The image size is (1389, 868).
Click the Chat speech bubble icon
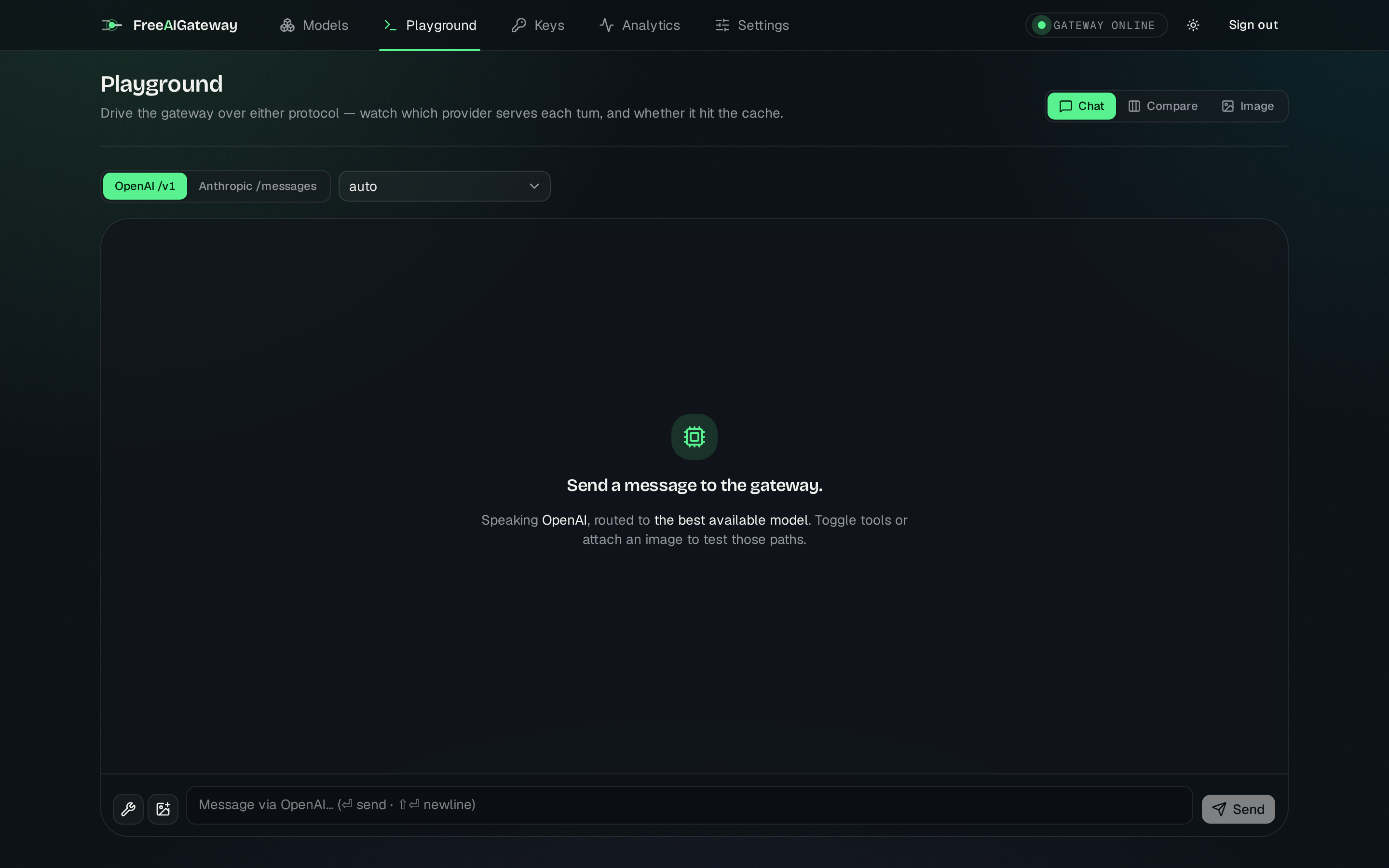tap(1066, 106)
